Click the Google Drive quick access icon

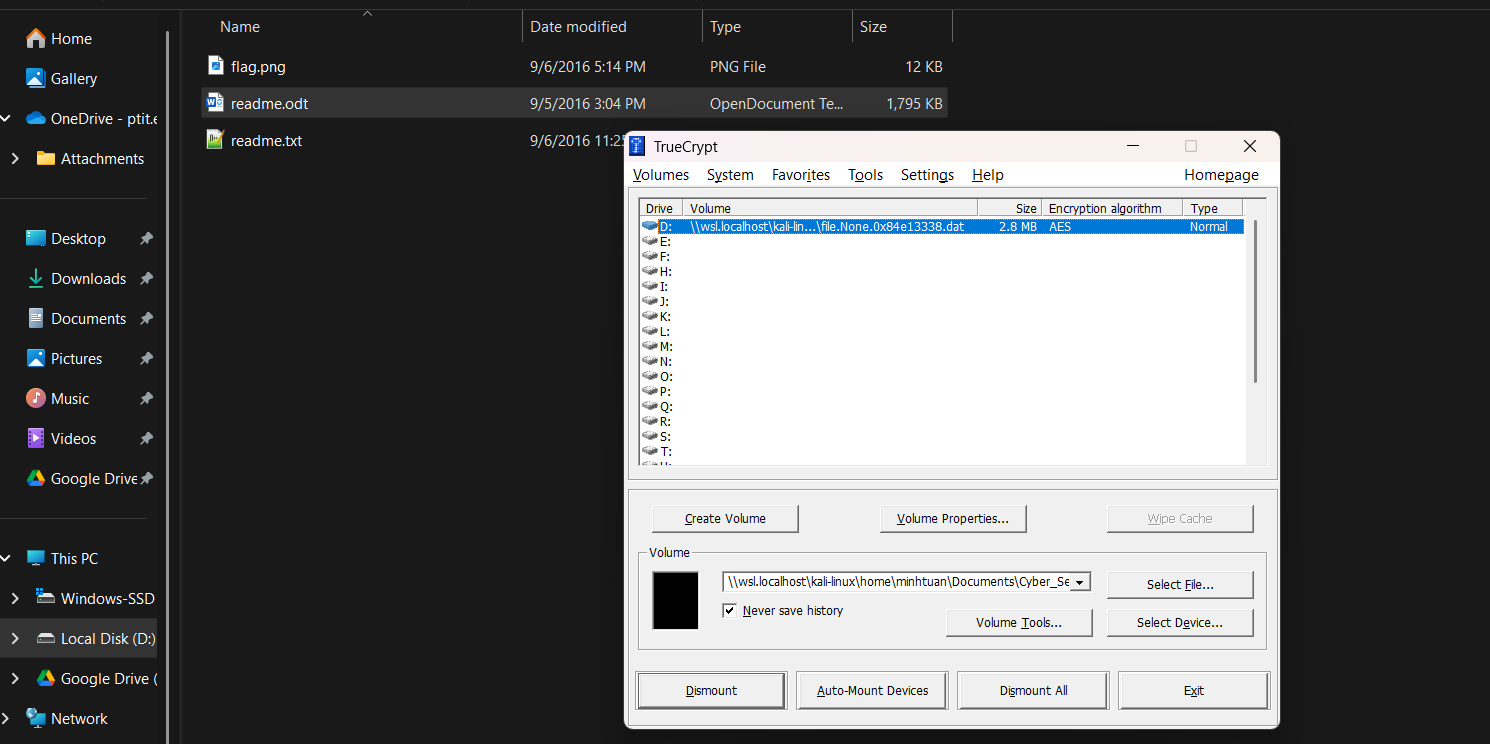tap(35, 478)
